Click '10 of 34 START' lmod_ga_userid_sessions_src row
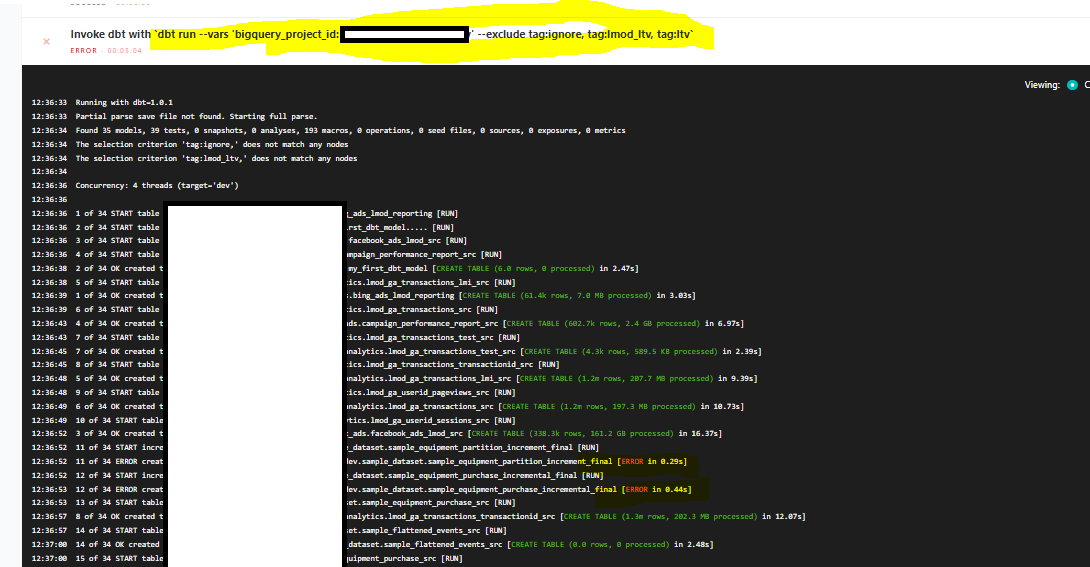 (x=273, y=420)
